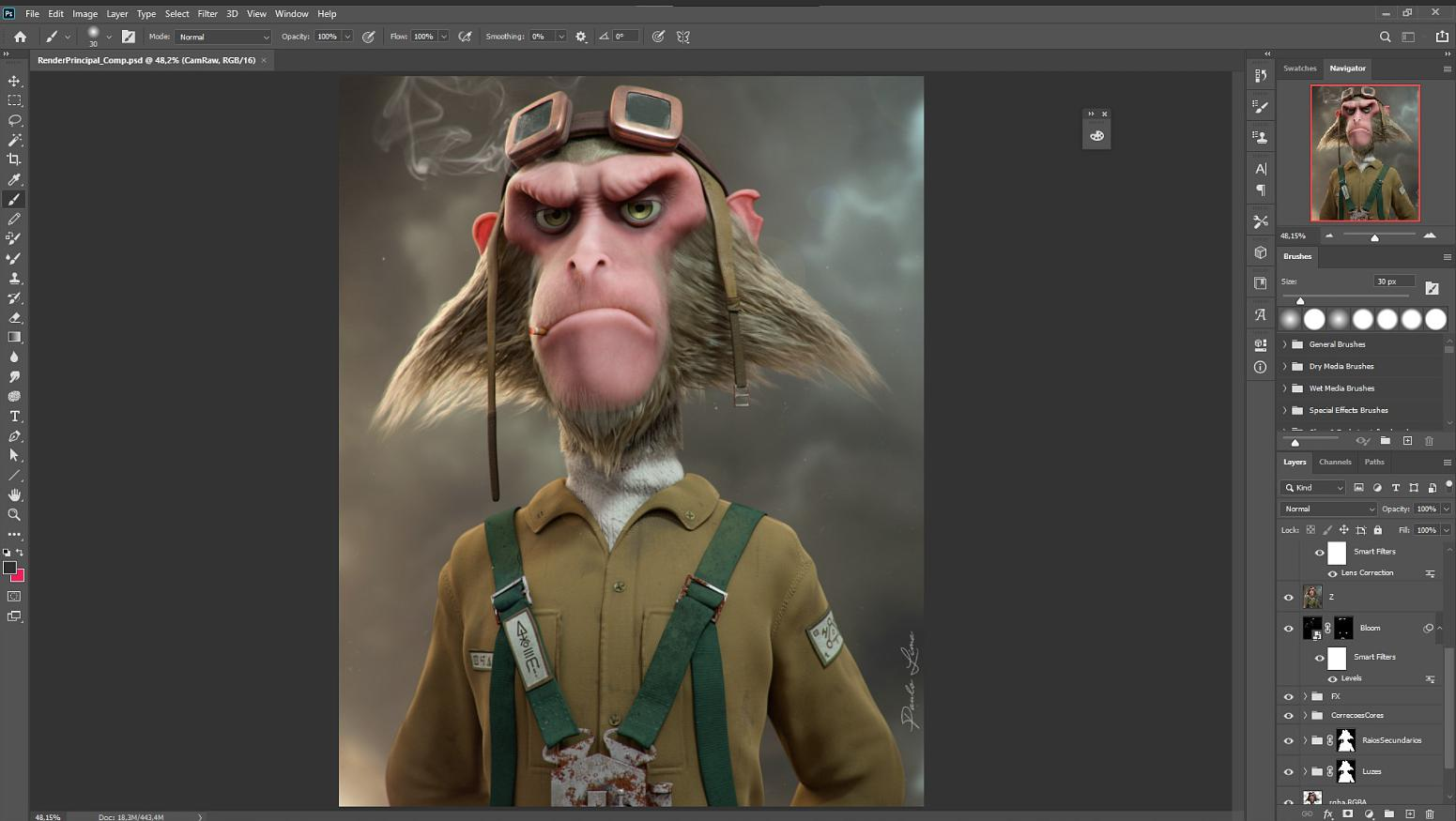Expand Wet Media Brushes folder
The image size is (1456, 821).
pyautogui.click(x=1285, y=388)
